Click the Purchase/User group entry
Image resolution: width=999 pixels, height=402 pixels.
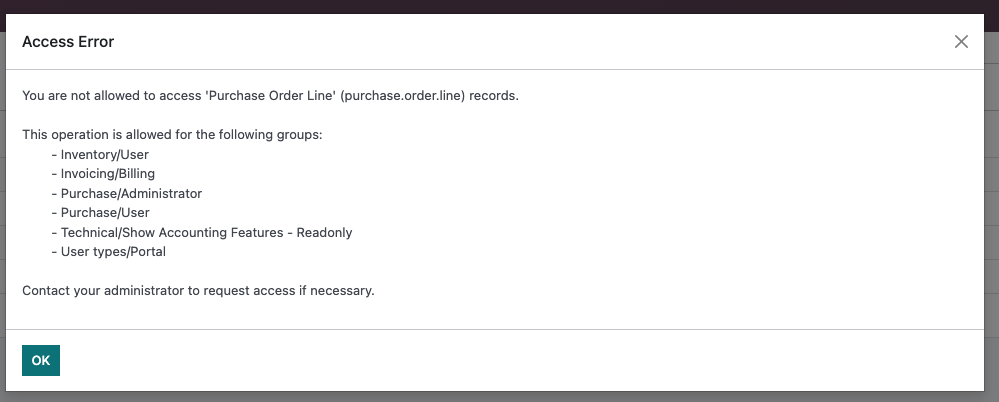pos(104,213)
